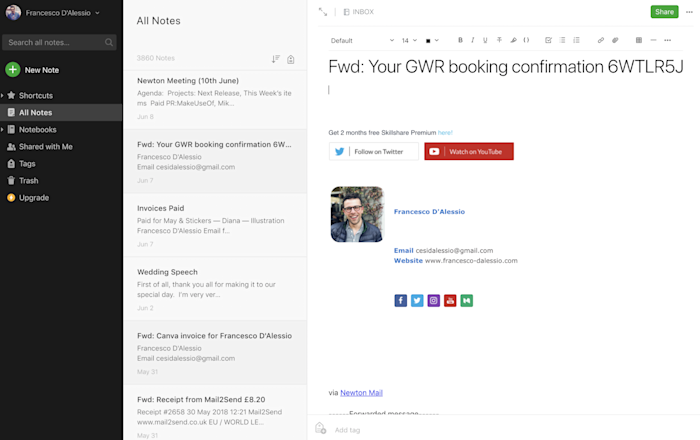
Task: Open the note options ellipsis menu
Action: (x=689, y=12)
